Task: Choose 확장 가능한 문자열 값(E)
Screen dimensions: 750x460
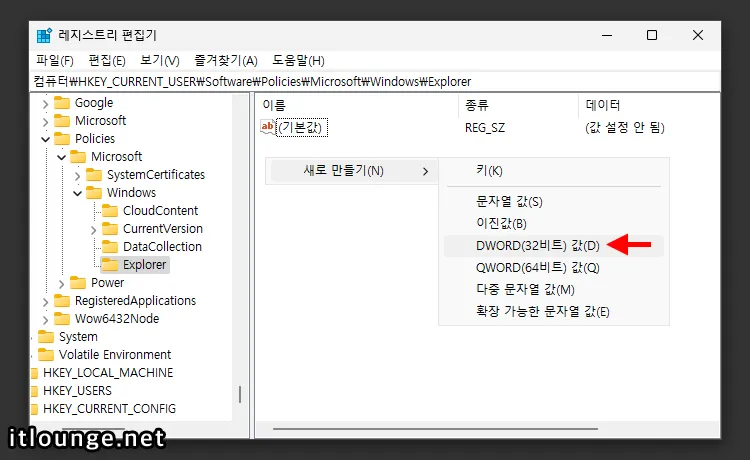Action: click(x=554, y=312)
